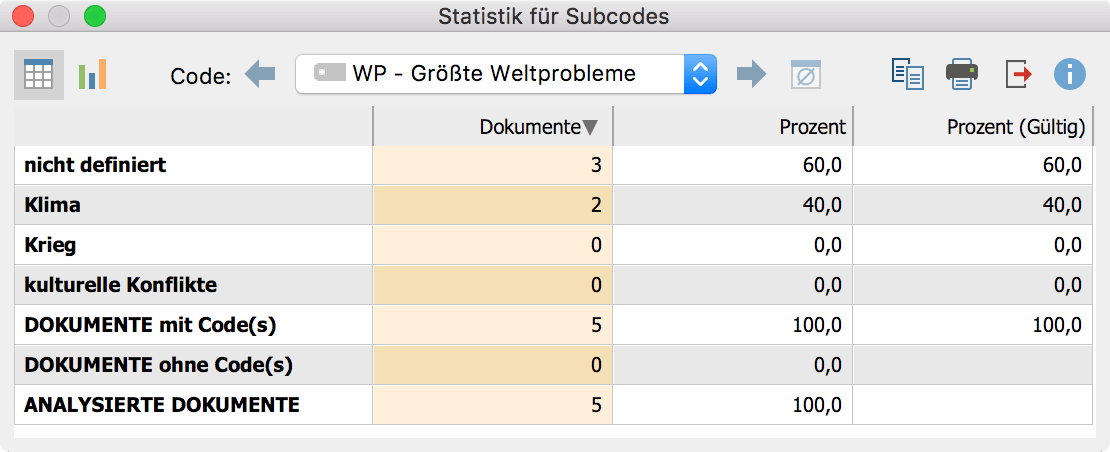
Task: Switch to table view icon
Action: tap(39, 74)
